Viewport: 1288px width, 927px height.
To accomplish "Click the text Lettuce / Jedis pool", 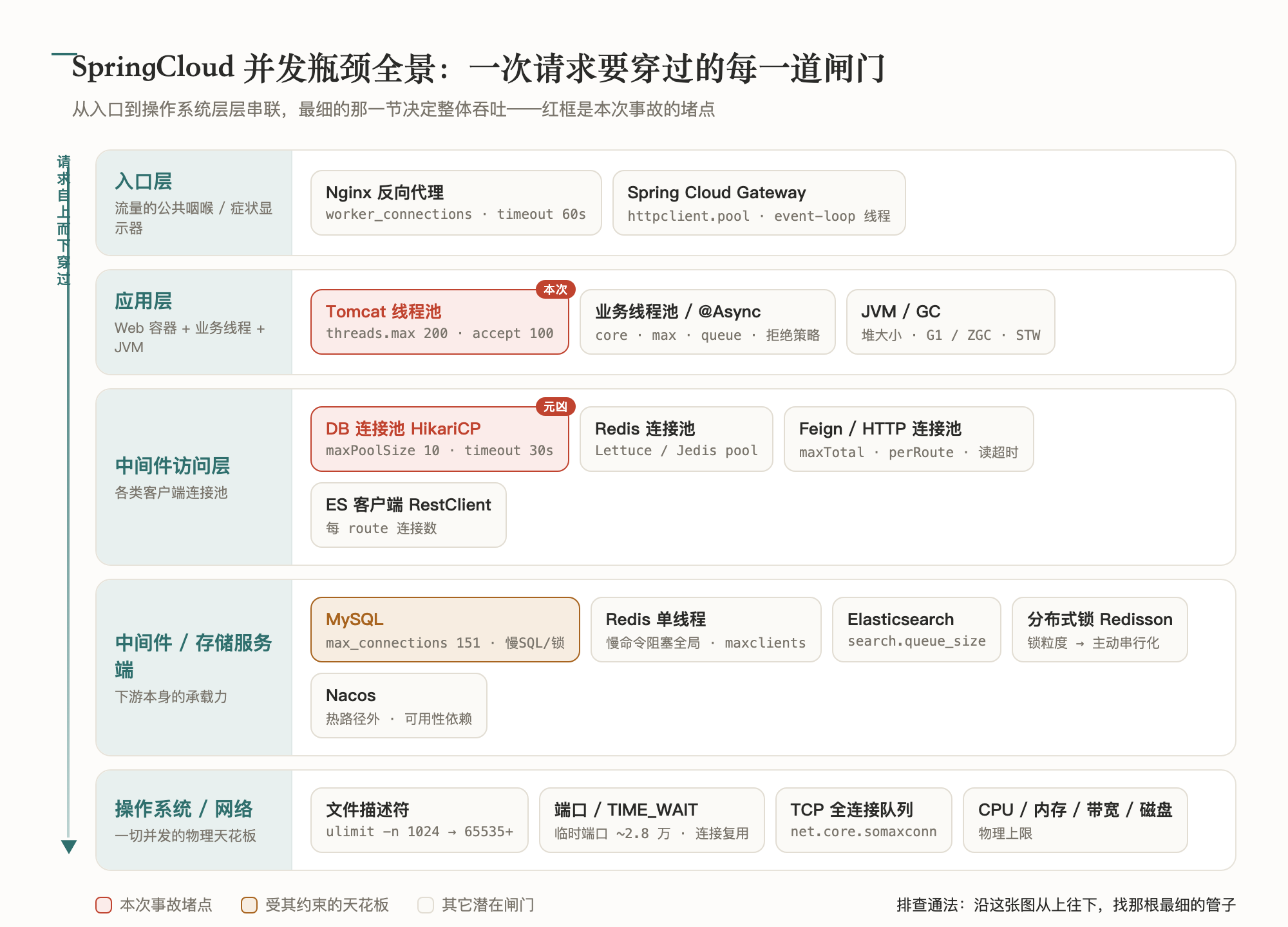I will [x=676, y=451].
